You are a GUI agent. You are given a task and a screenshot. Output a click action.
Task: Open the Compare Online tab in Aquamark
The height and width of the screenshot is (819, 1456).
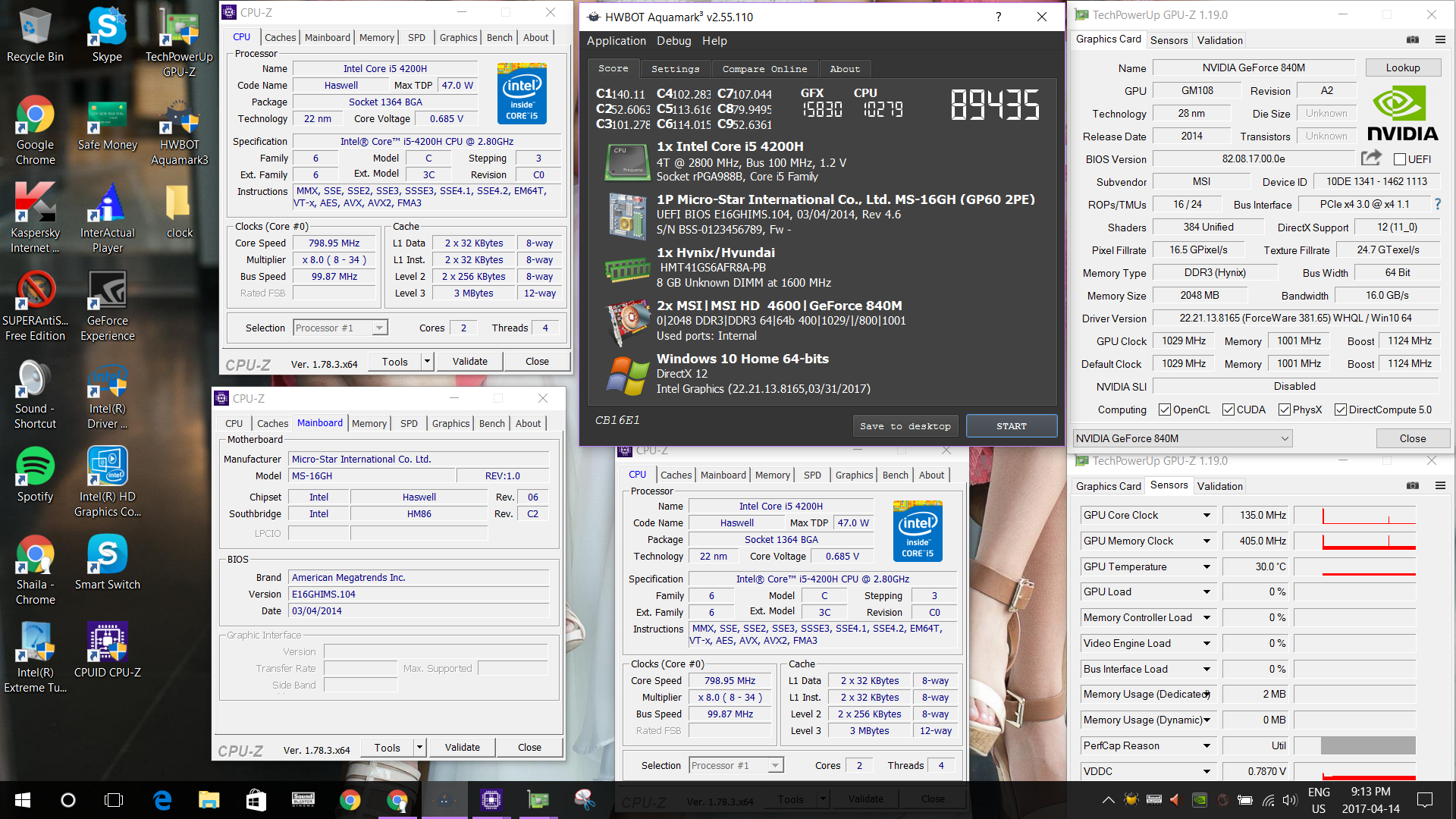point(764,69)
